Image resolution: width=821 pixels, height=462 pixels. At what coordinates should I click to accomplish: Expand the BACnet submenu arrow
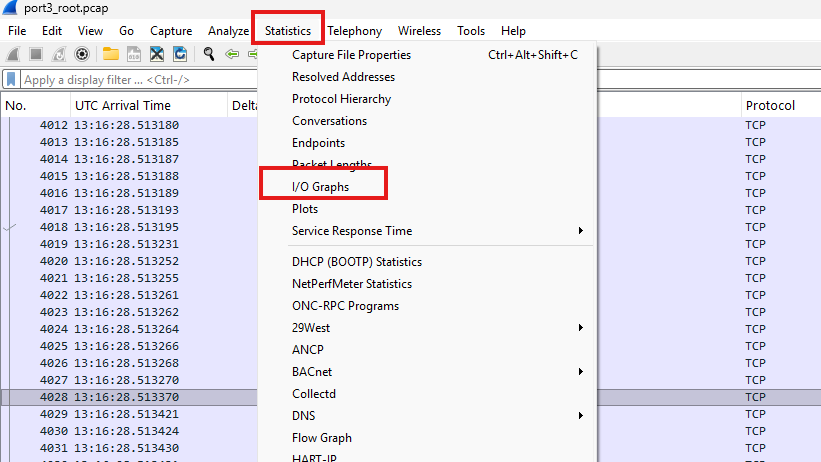(x=580, y=371)
